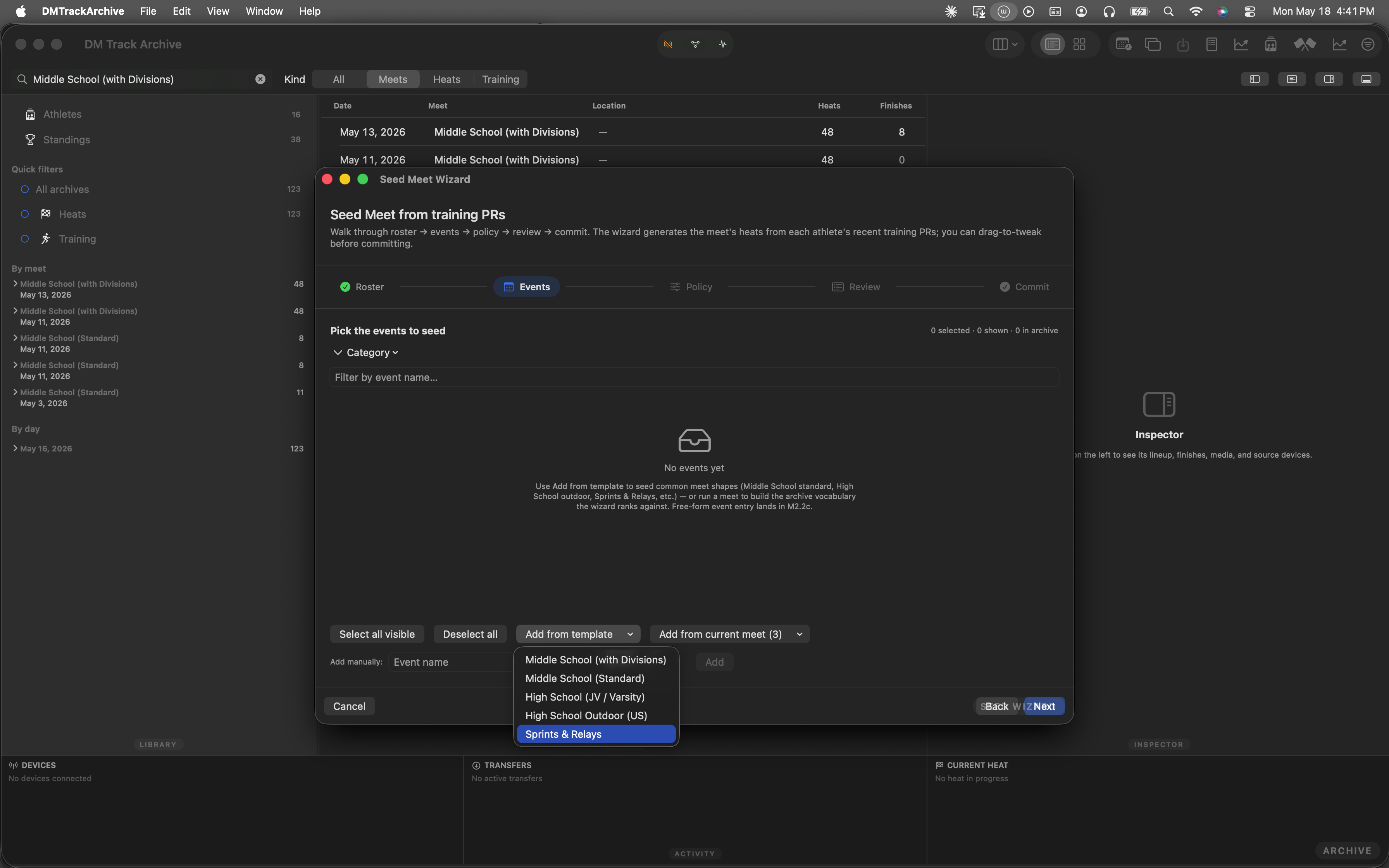Switch Kind filter to Training
The height and width of the screenshot is (868, 1389).
pyautogui.click(x=500, y=79)
